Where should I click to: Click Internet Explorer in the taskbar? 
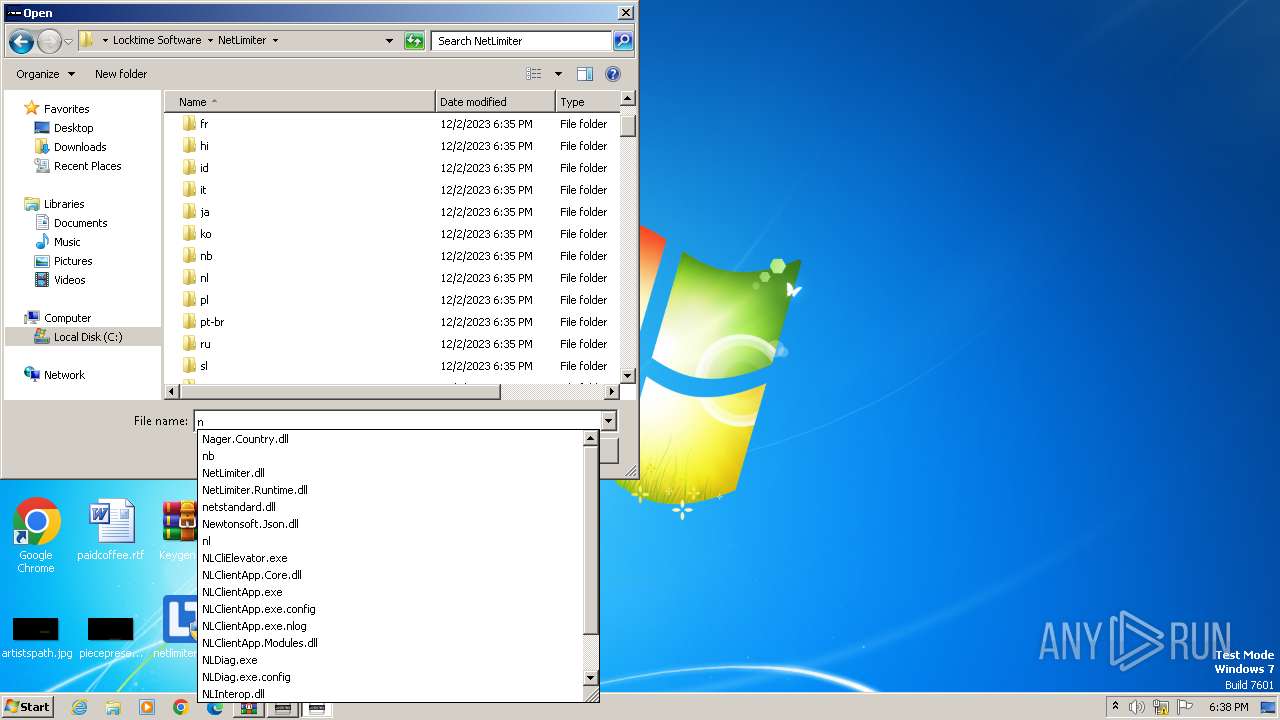pos(79,707)
